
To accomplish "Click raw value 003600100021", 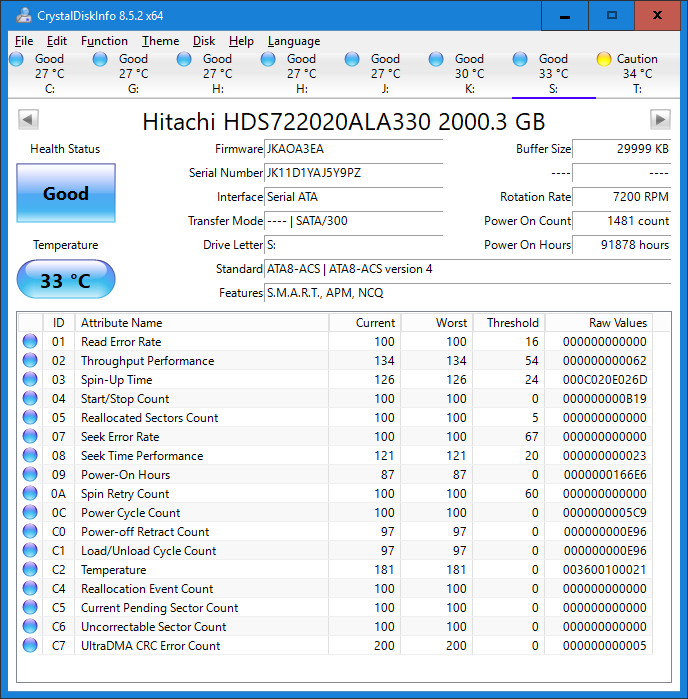I will coord(605,569).
